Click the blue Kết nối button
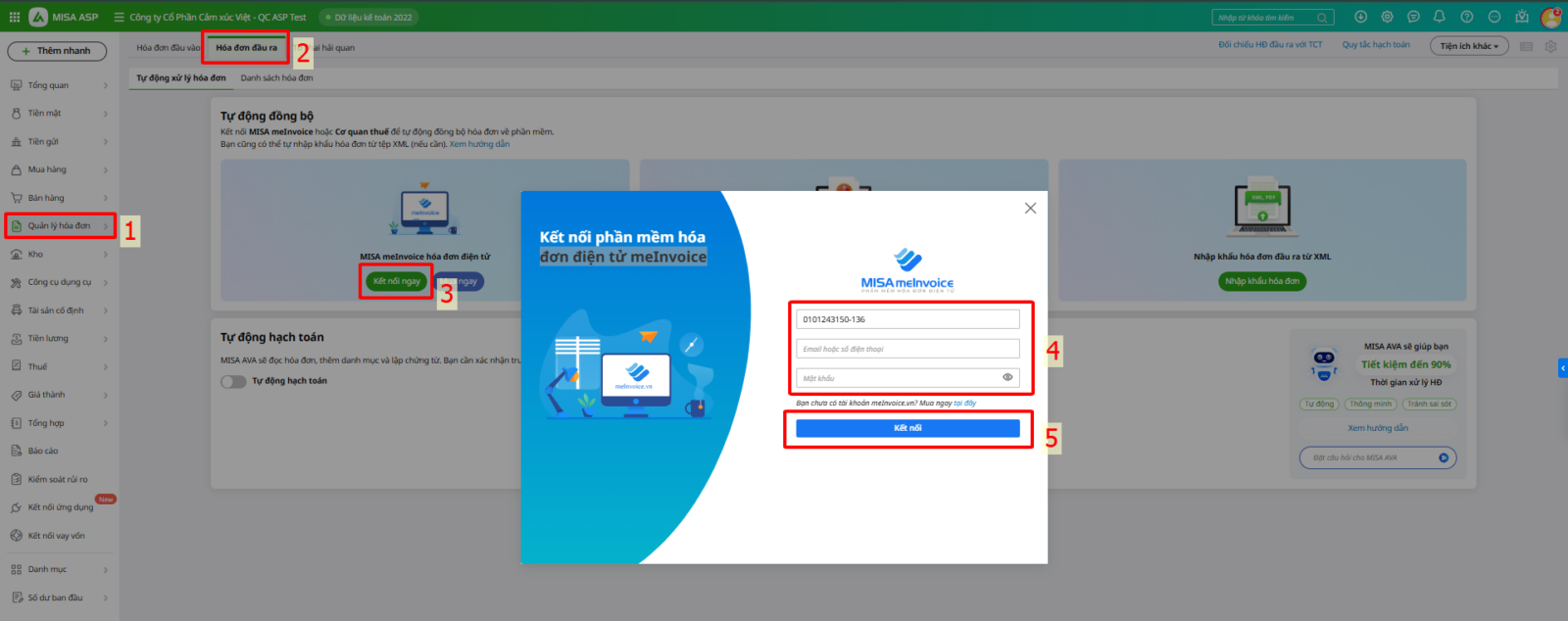Screen dimensions: 1568x621 pos(907,428)
